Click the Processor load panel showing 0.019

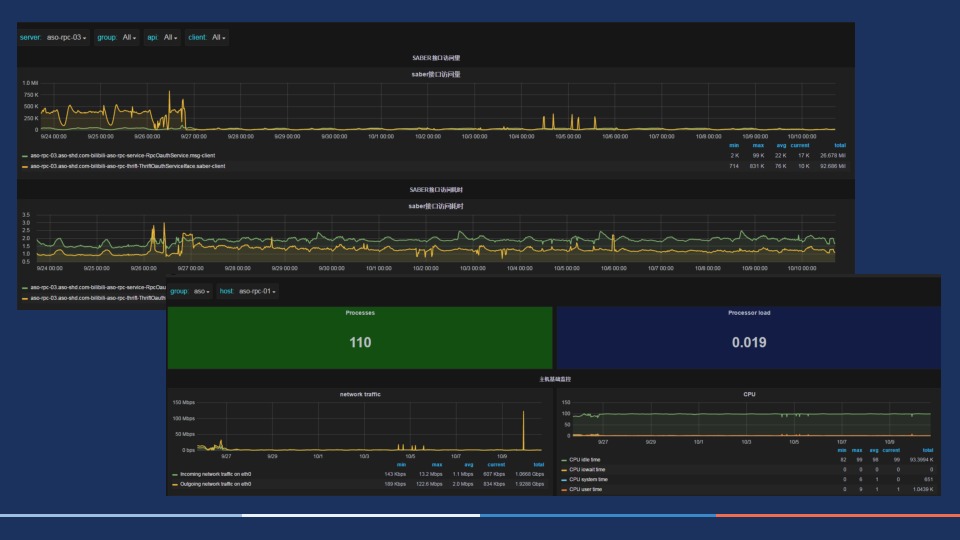coord(749,338)
